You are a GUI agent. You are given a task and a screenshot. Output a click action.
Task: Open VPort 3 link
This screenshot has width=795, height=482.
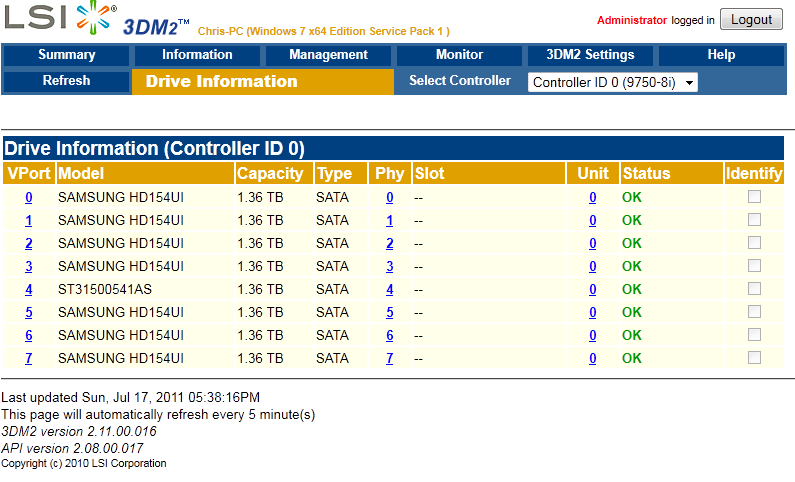click(28, 266)
